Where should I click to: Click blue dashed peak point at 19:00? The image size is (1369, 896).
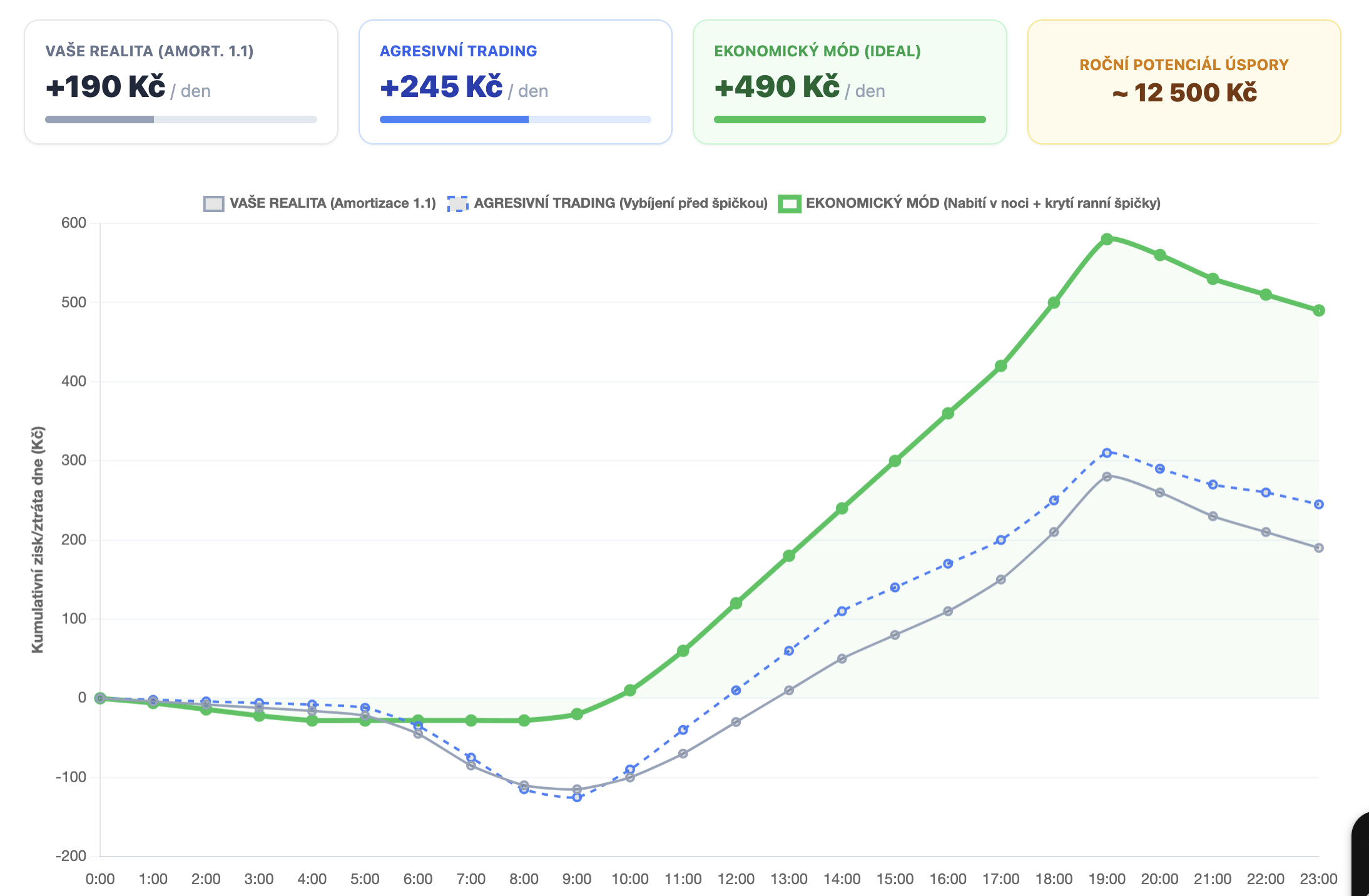pyautogui.click(x=1107, y=452)
